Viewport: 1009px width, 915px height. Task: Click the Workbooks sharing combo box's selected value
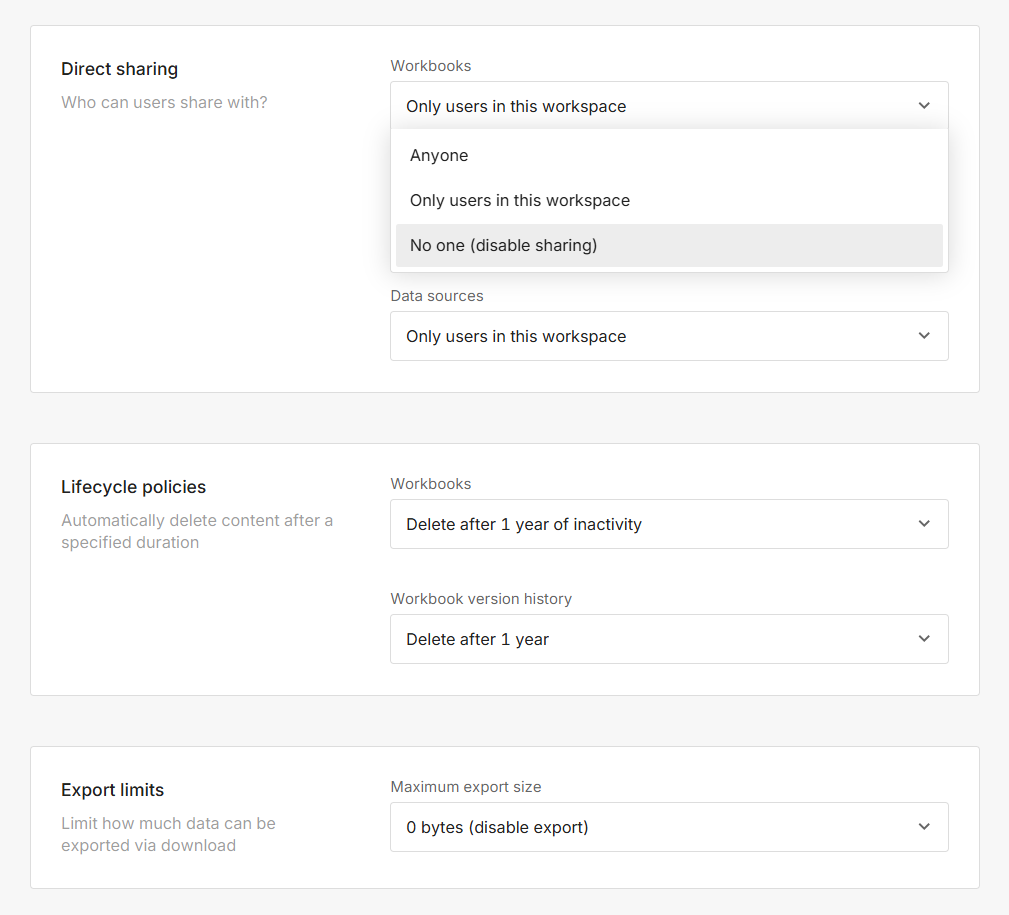(516, 106)
